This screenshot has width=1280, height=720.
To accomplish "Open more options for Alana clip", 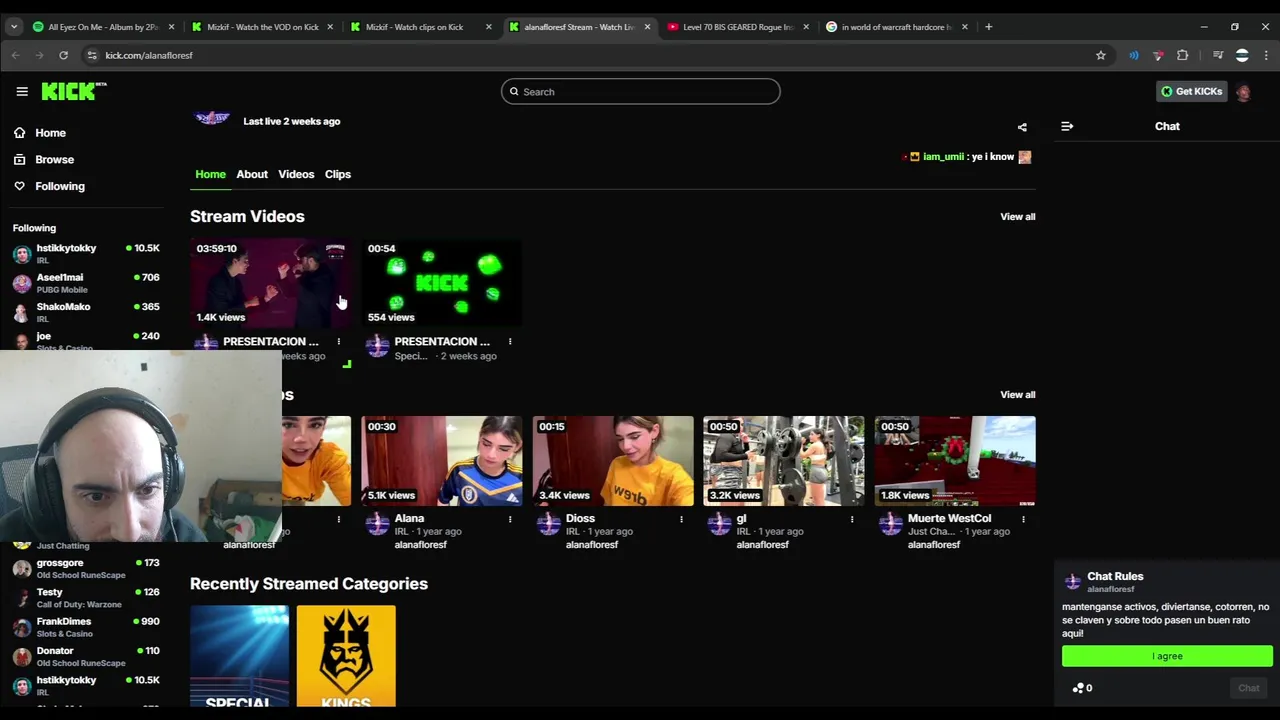I will (x=510, y=519).
